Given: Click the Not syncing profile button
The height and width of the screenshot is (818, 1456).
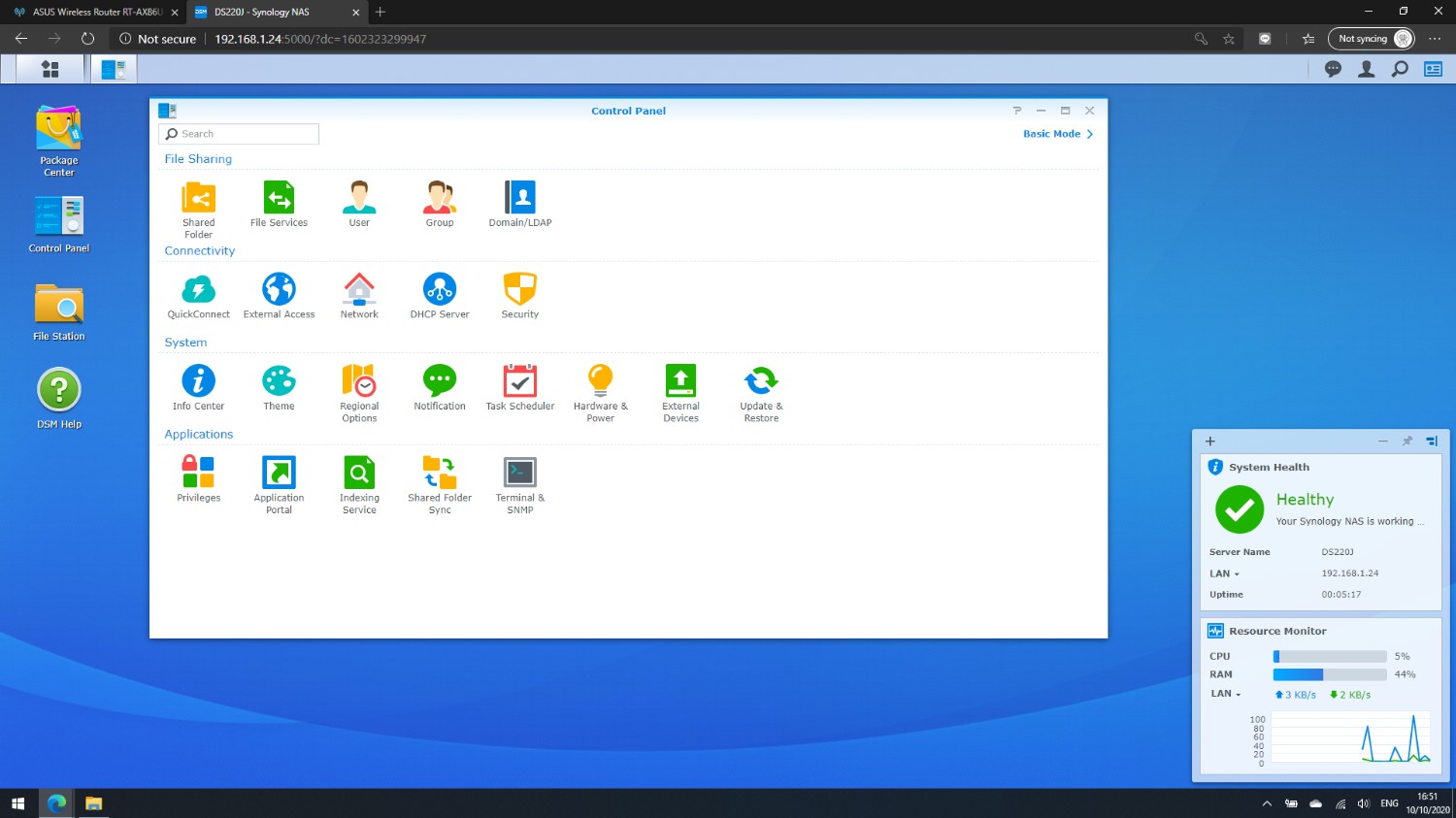Looking at the screenshot, I should 1372,39.
